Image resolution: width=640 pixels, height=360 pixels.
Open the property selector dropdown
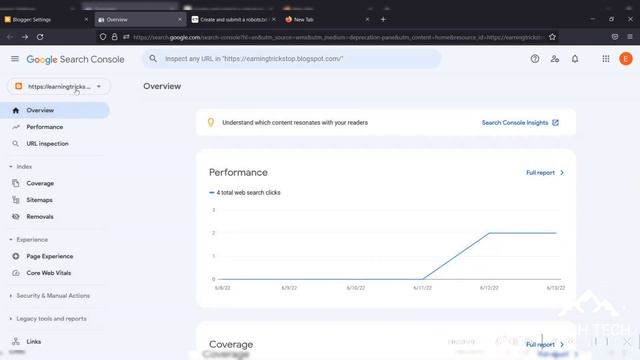59,87
